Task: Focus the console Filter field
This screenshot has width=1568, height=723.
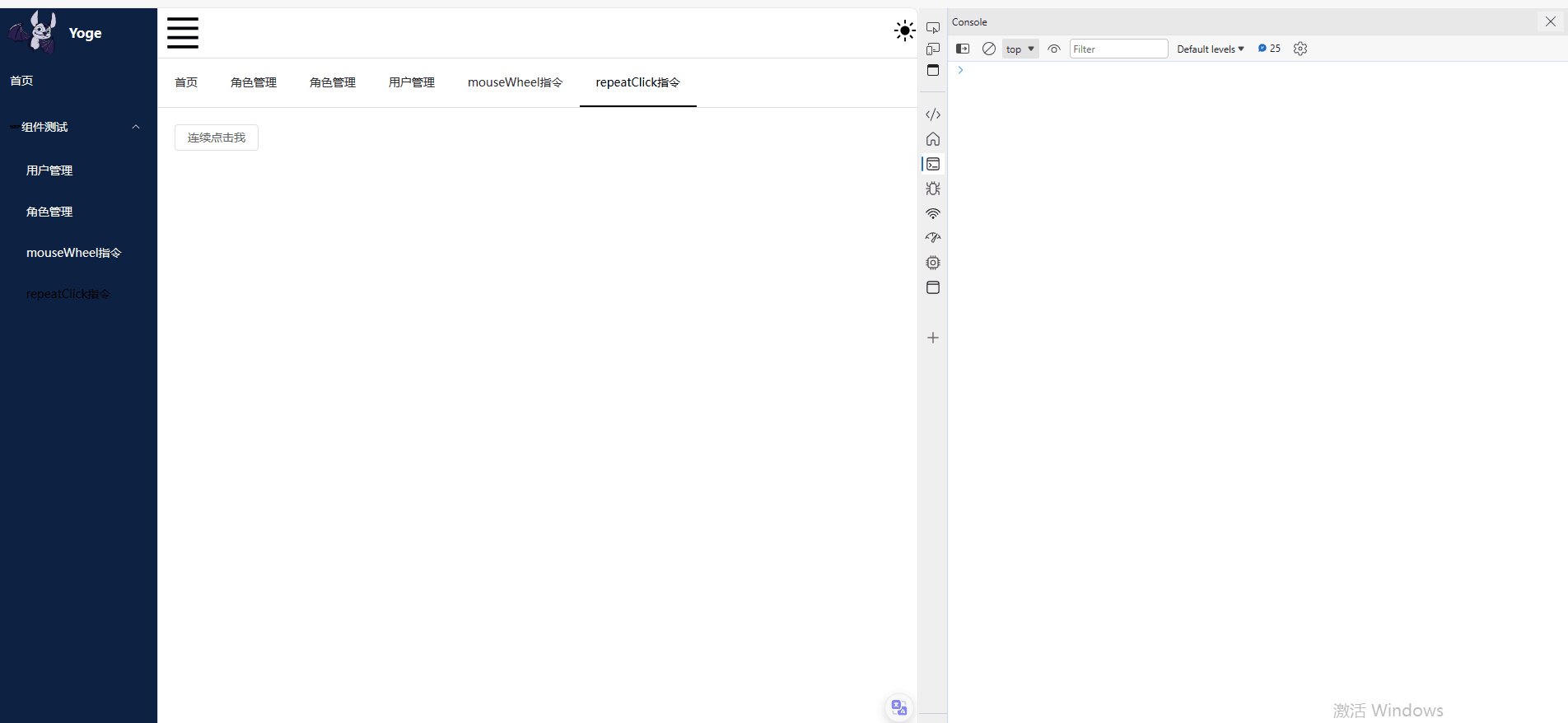Action: click(x=1118, y=49)
